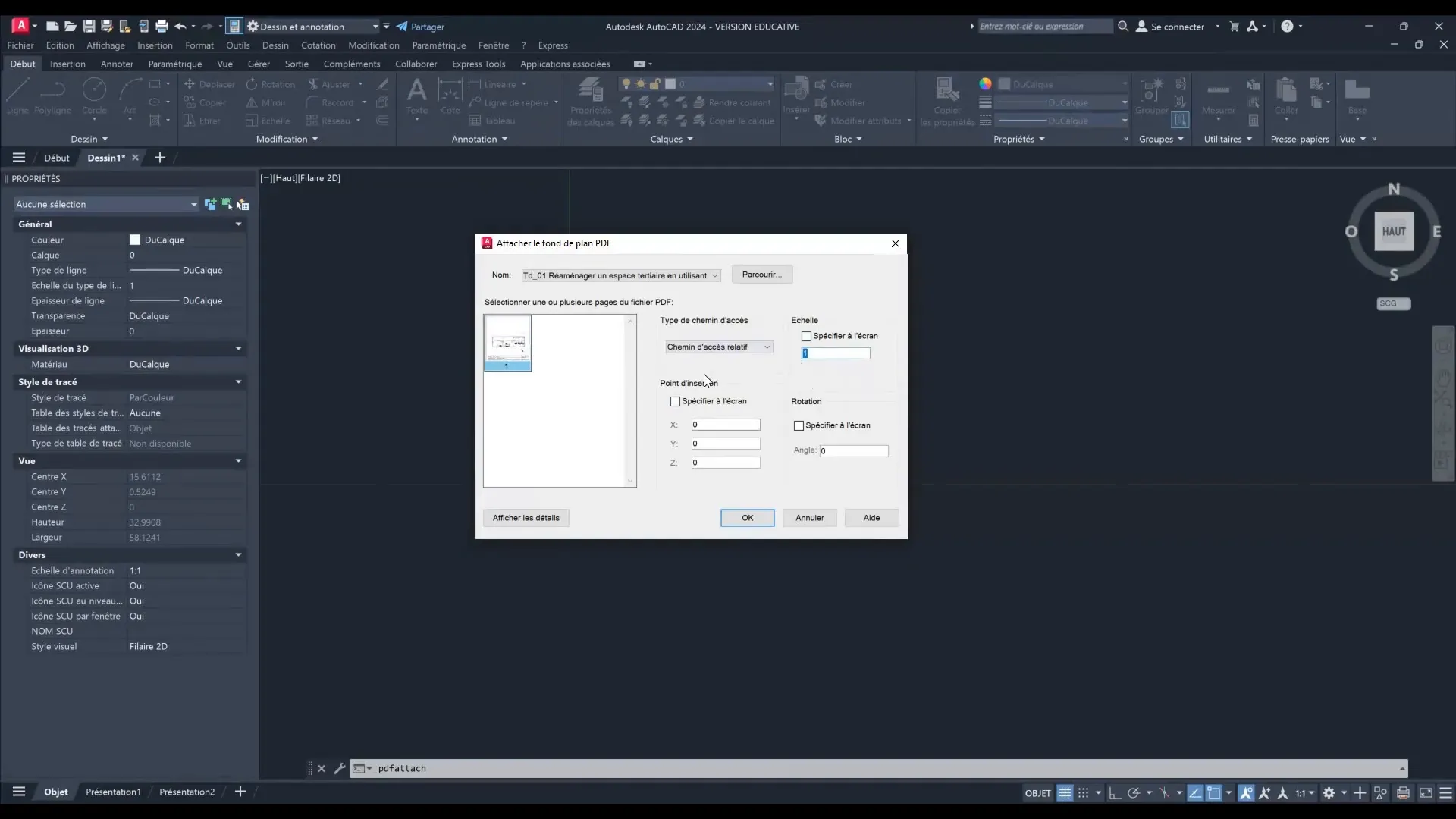Image resolution: width=1456 pixels, height=819 pixels.
Task: Switch to the Annoter ribbon tab
Action: coord(117,64)
